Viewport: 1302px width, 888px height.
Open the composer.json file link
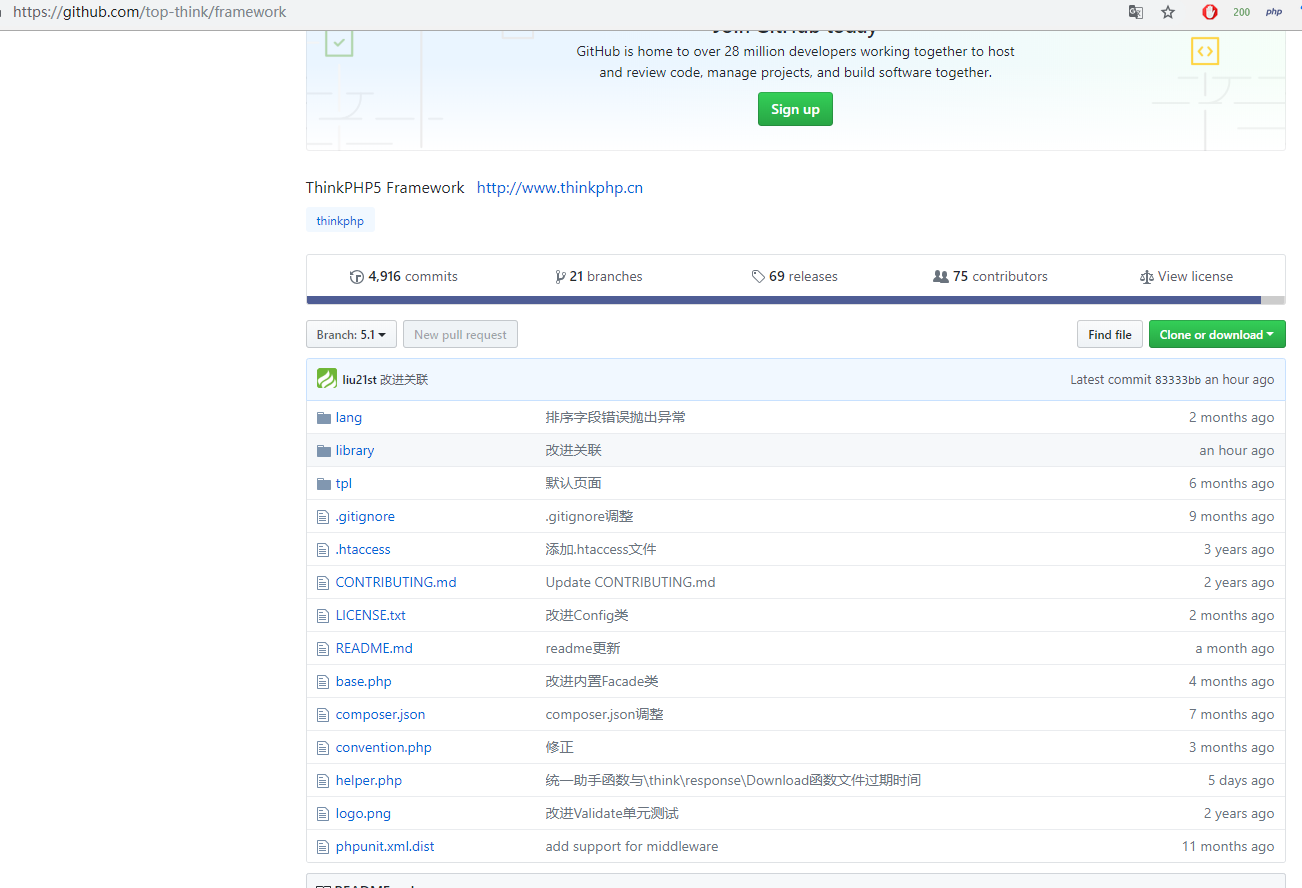(380, 715)
